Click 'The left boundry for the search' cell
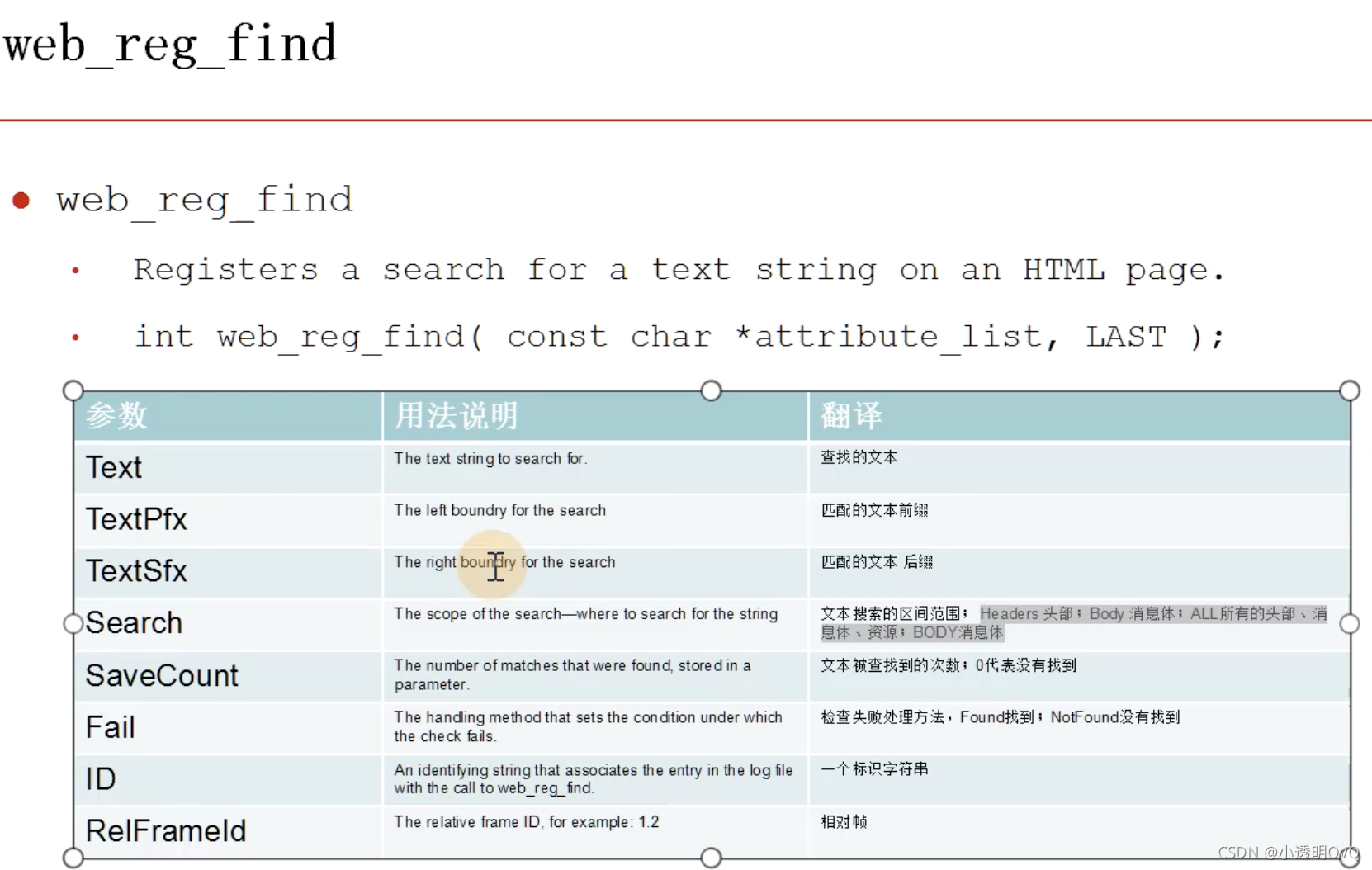The image size is (1372, 870). (595, 520)
